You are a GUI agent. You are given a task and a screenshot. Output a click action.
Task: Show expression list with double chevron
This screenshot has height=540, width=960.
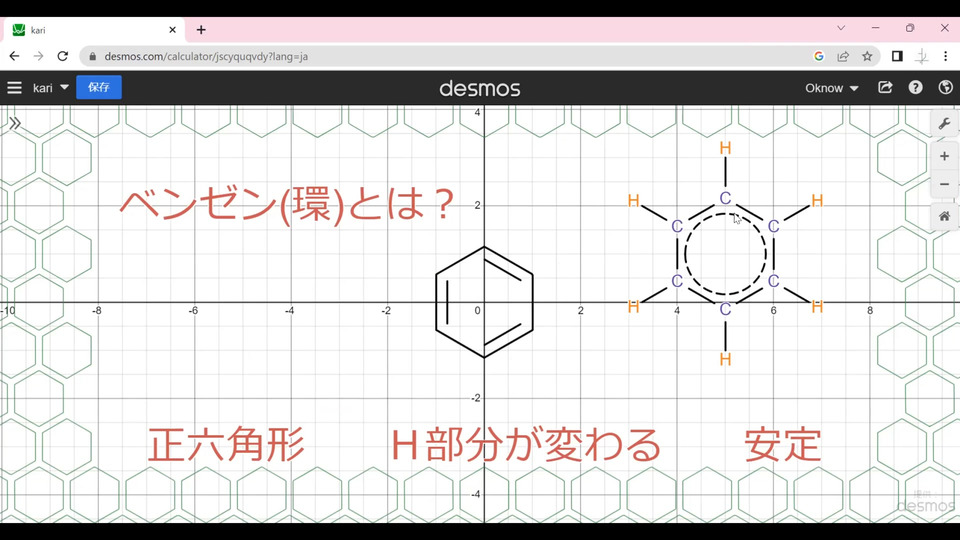pyautogui.click(x=15, y=123)
